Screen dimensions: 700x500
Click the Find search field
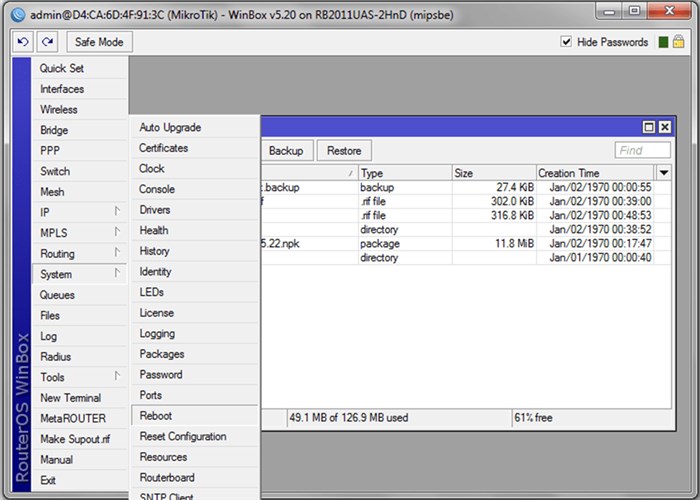click(x=642, y=150)
